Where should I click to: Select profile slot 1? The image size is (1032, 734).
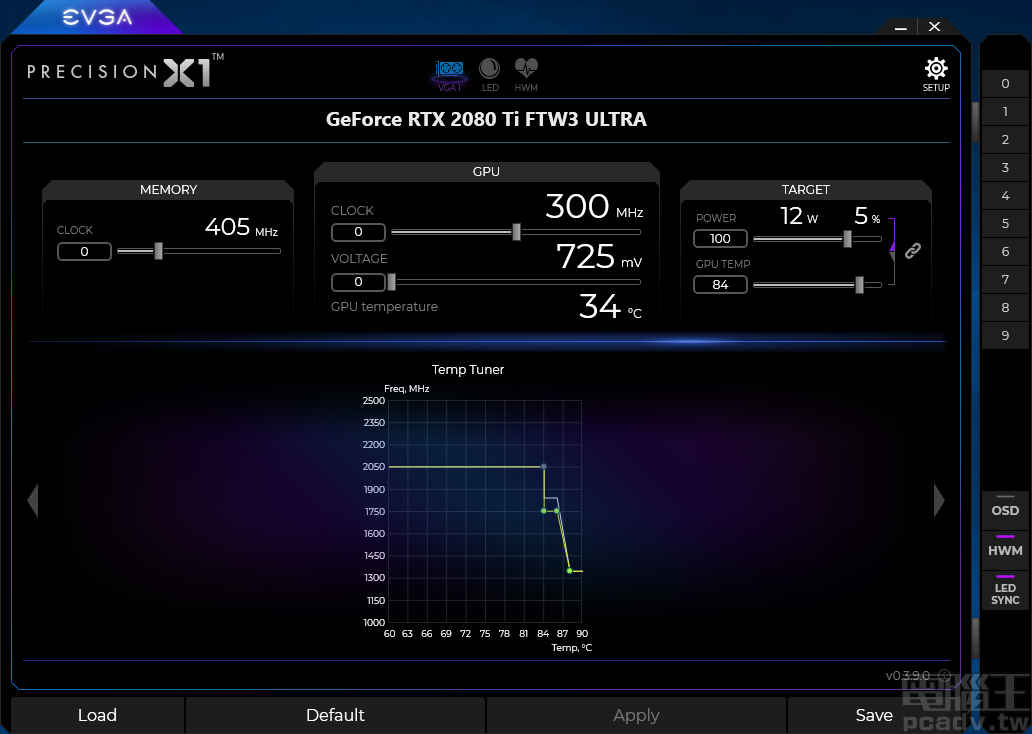coord(1005,111)
